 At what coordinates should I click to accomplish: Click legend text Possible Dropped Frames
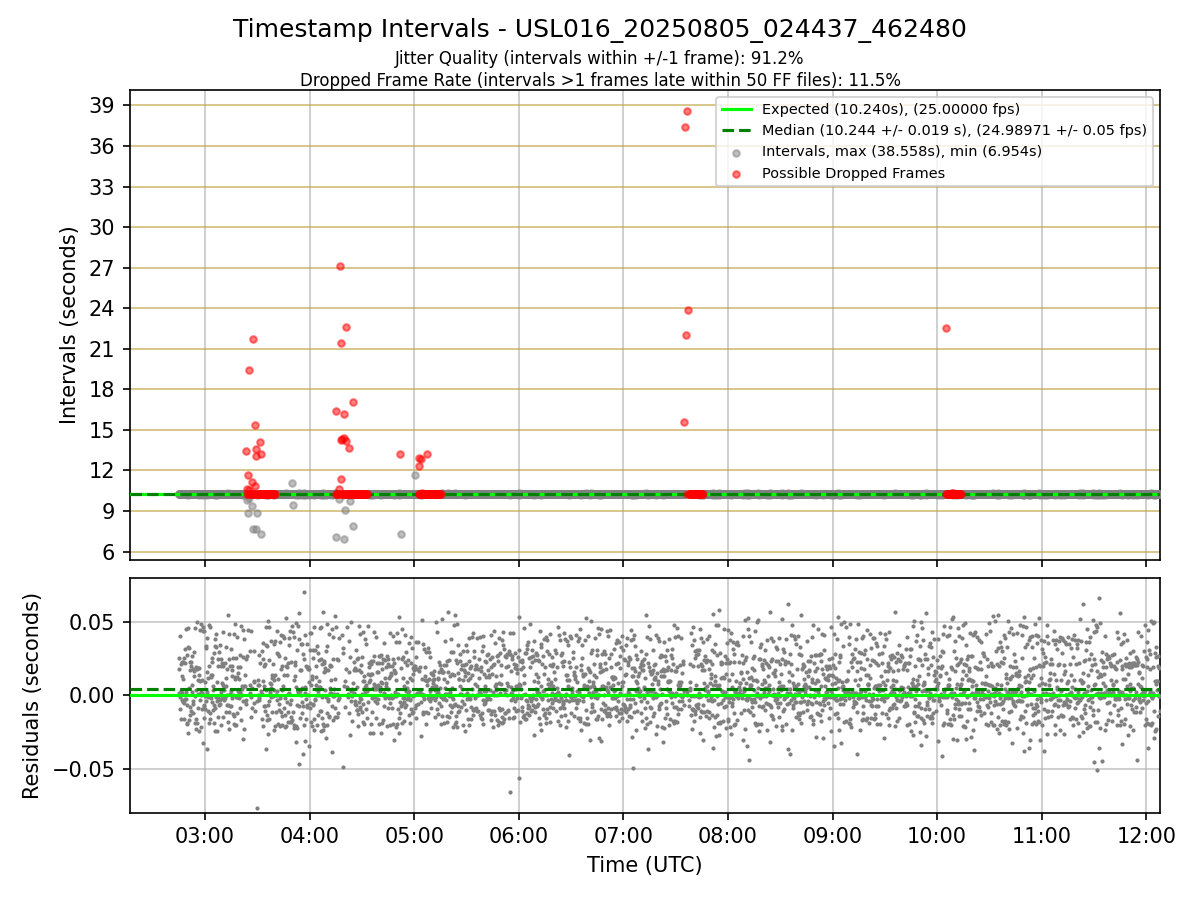tap(853, 173)
